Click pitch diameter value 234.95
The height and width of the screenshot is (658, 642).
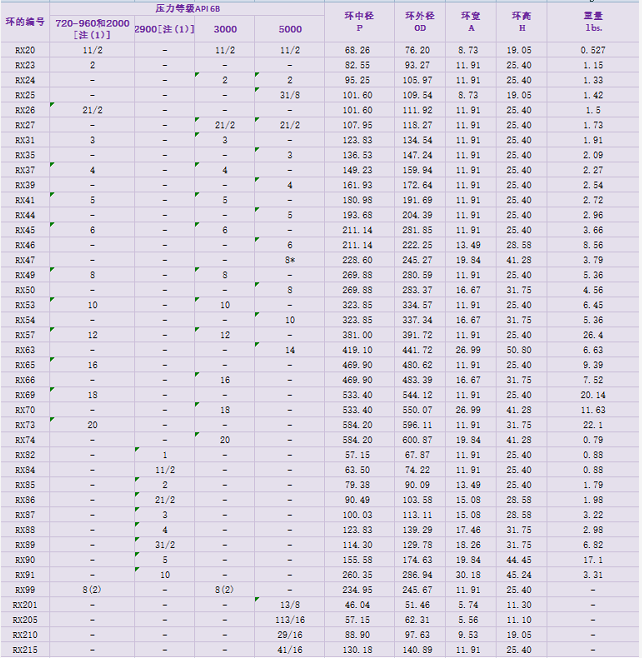358,590
